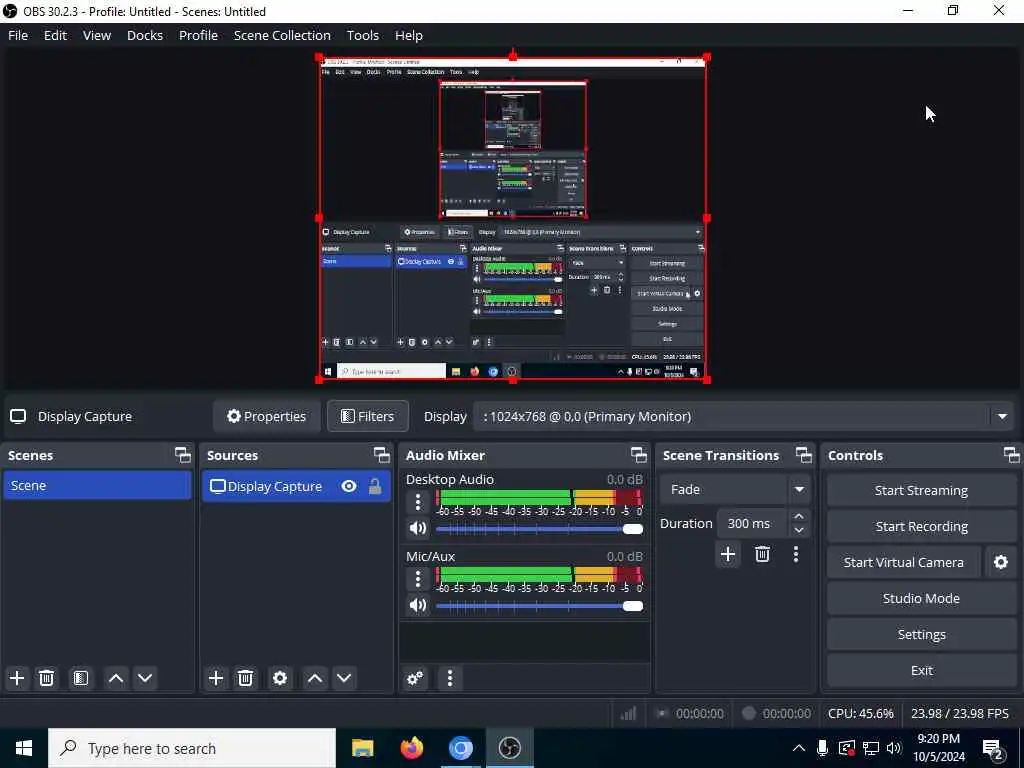
Task: Open the View menu
Action: (x=97, y=35)
